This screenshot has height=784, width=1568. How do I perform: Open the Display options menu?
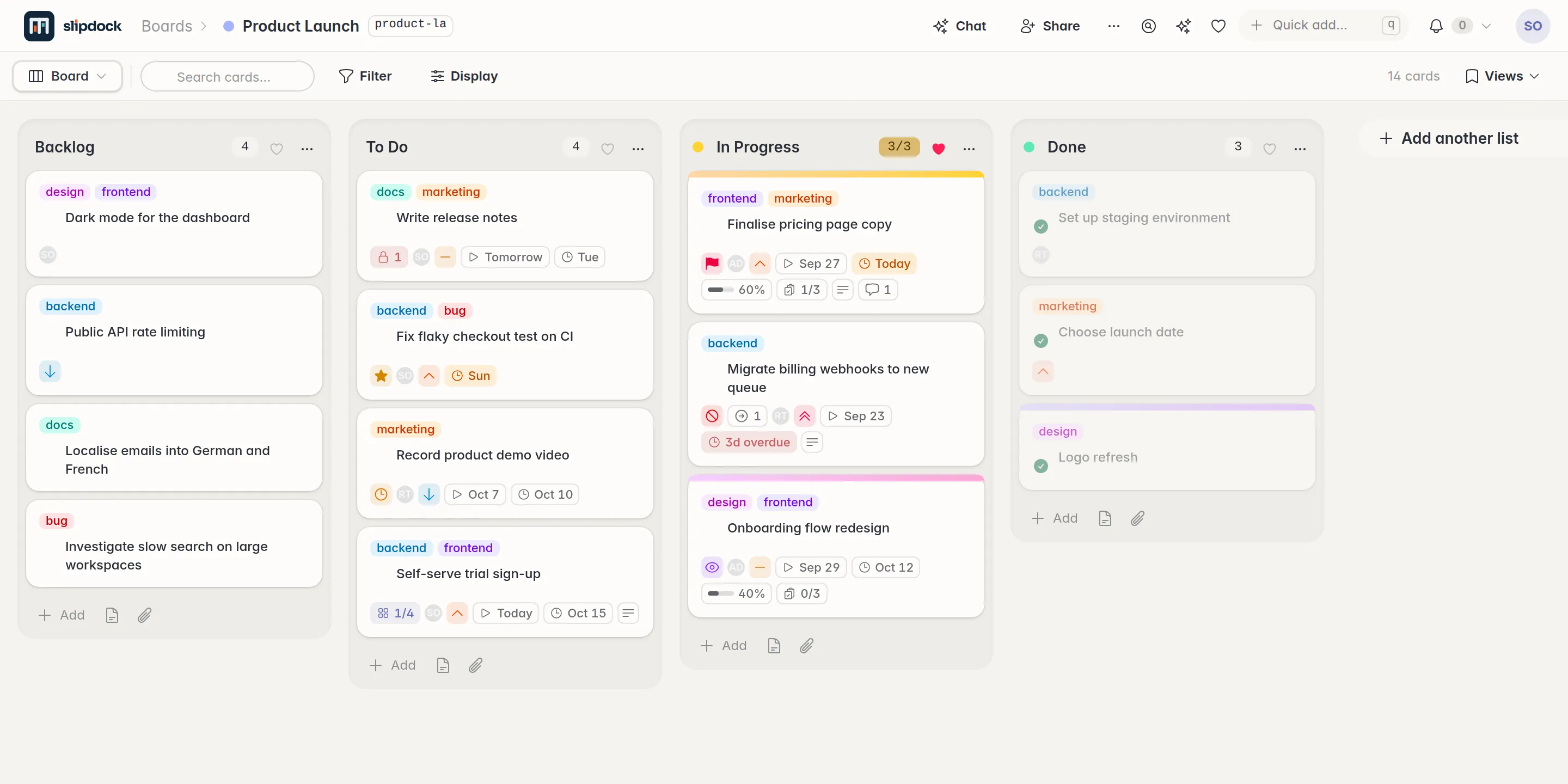[x=464, y=76]
